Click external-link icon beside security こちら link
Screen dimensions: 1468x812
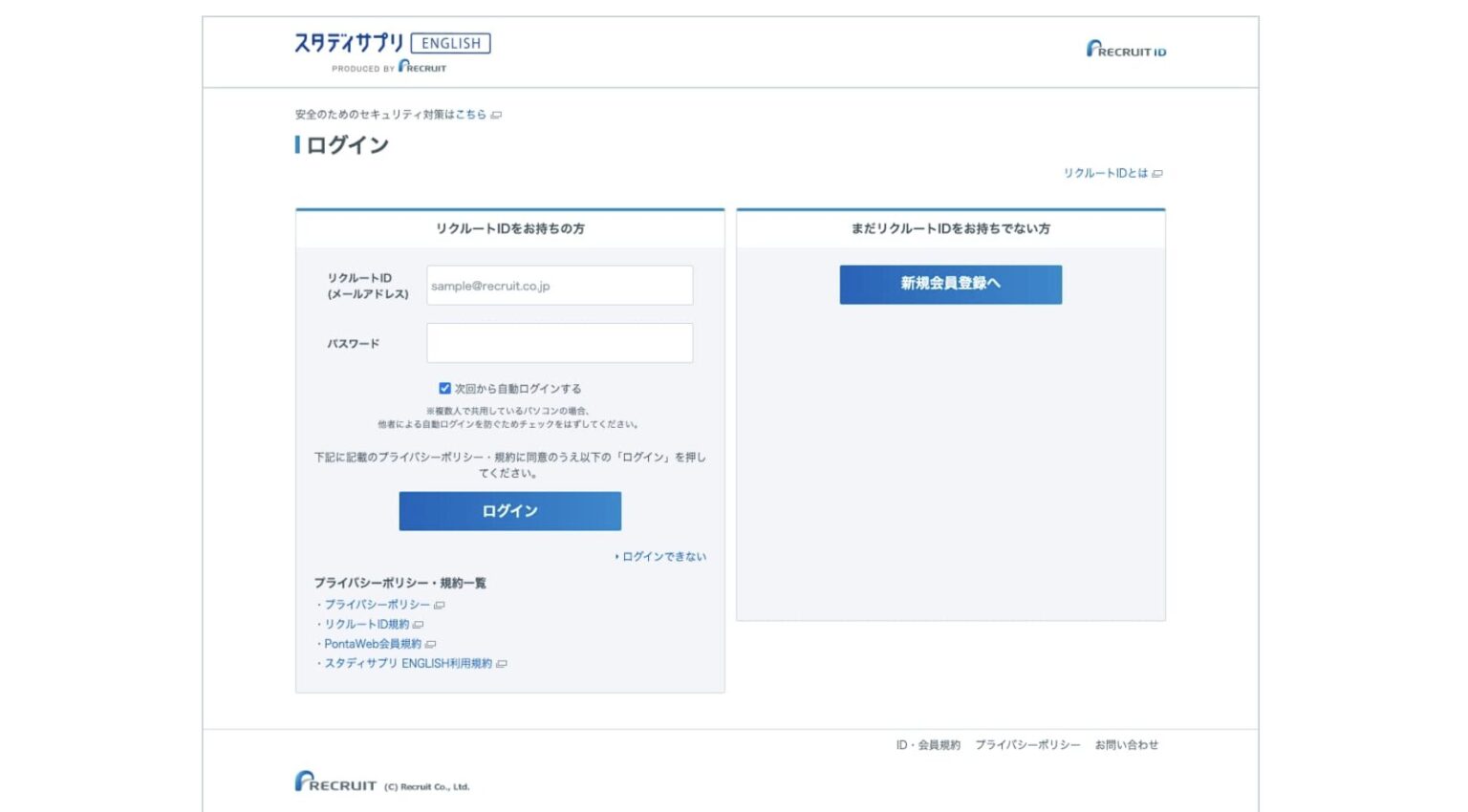pyautogui.click(x=496, y=115)
